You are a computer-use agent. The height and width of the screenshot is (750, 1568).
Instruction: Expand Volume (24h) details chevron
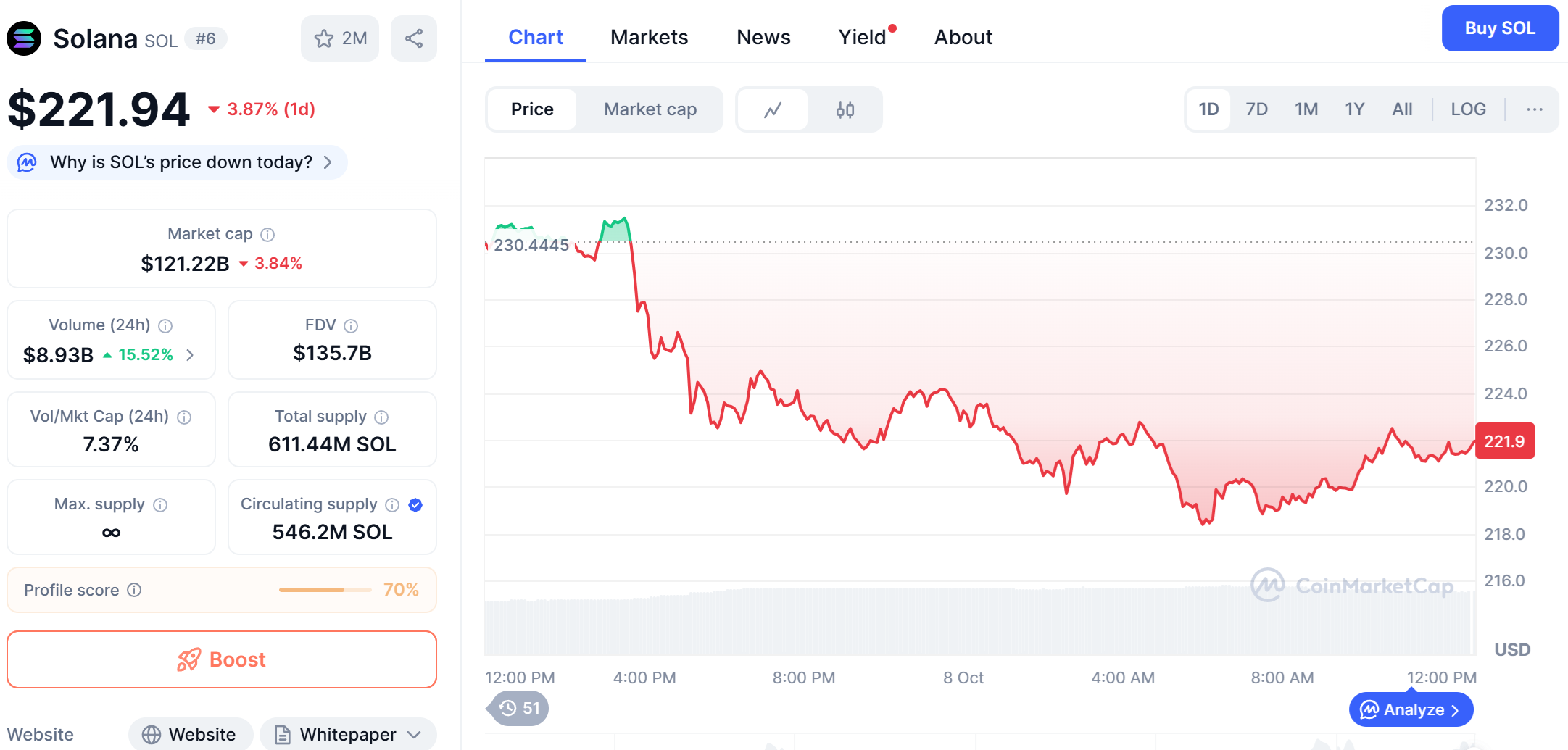tap(190, 355)
